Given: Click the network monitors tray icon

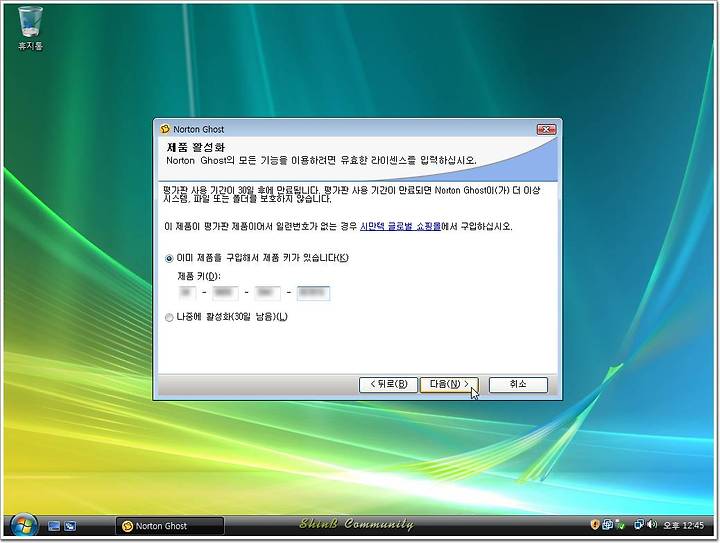Looking at the screenshot, I should 639,524.
